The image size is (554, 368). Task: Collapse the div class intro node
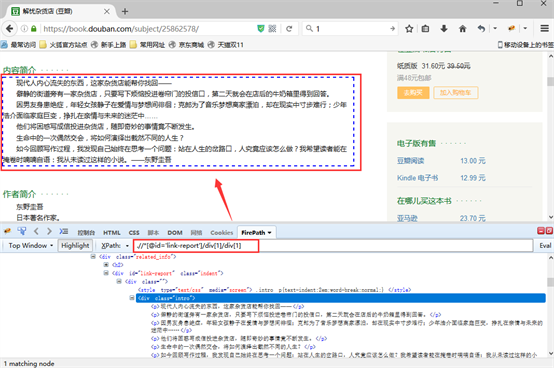[x=132, y=298]
